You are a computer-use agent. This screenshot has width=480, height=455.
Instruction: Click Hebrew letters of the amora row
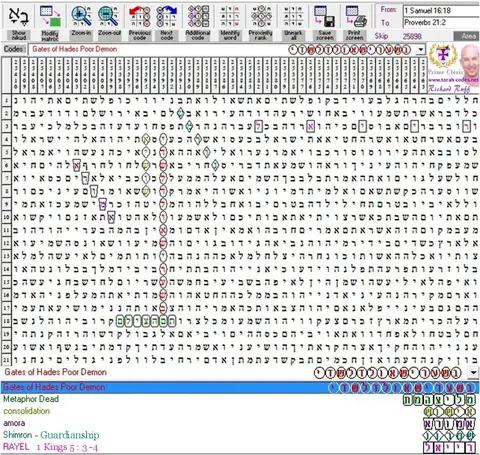click(x=449, y=424)
